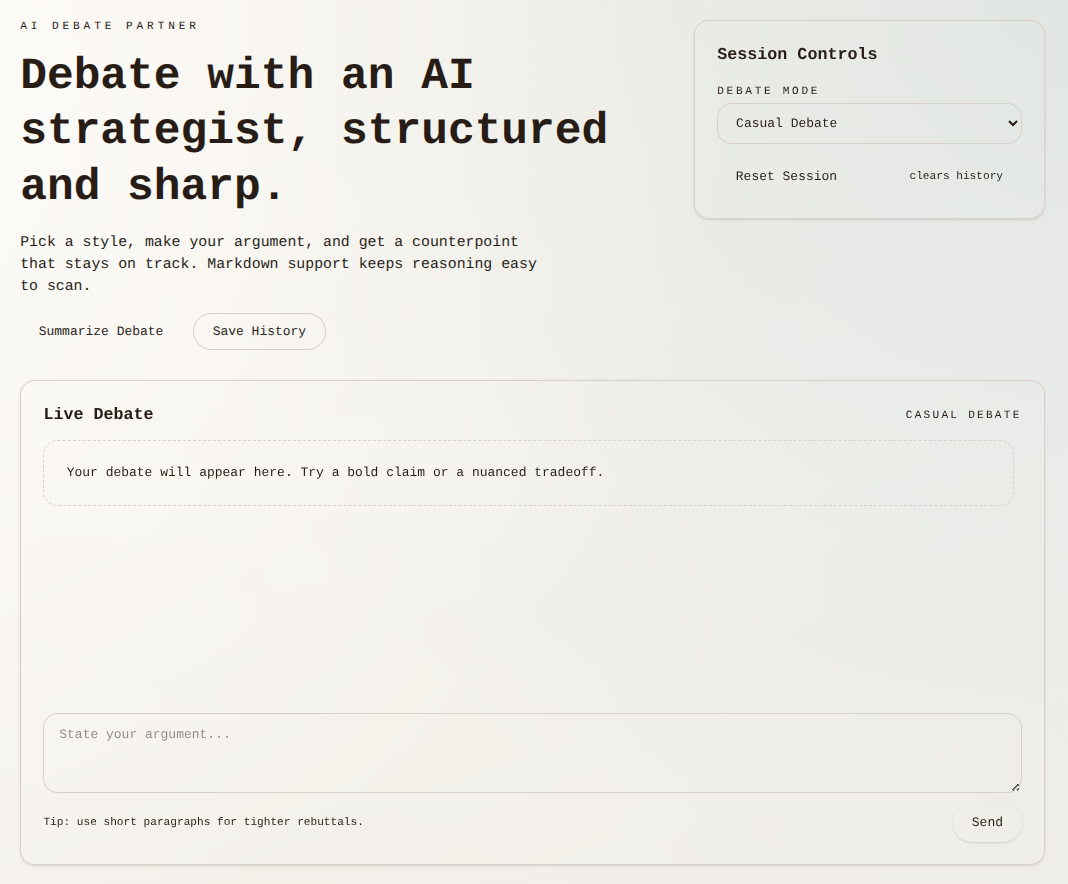The image size is (1068, 884).
Task: Click the AI DEBATE PARTNER header label
Action: [x=110, y=26]
